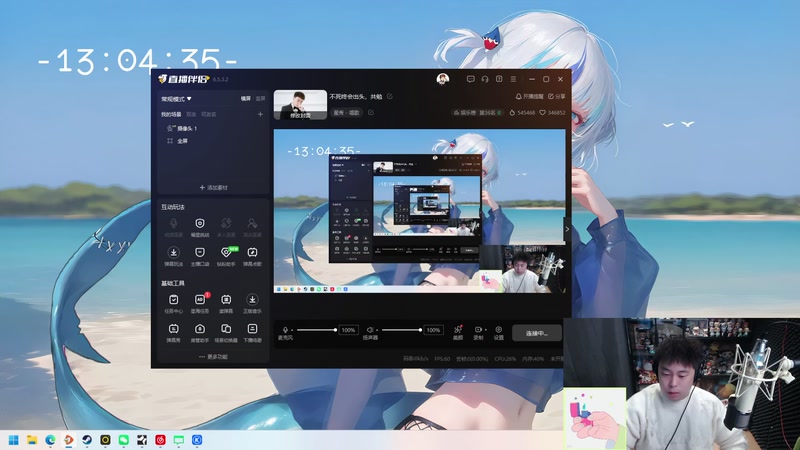Open the headset customer service icon
This screenshot has width=800, height=450.
pos(485,79)
